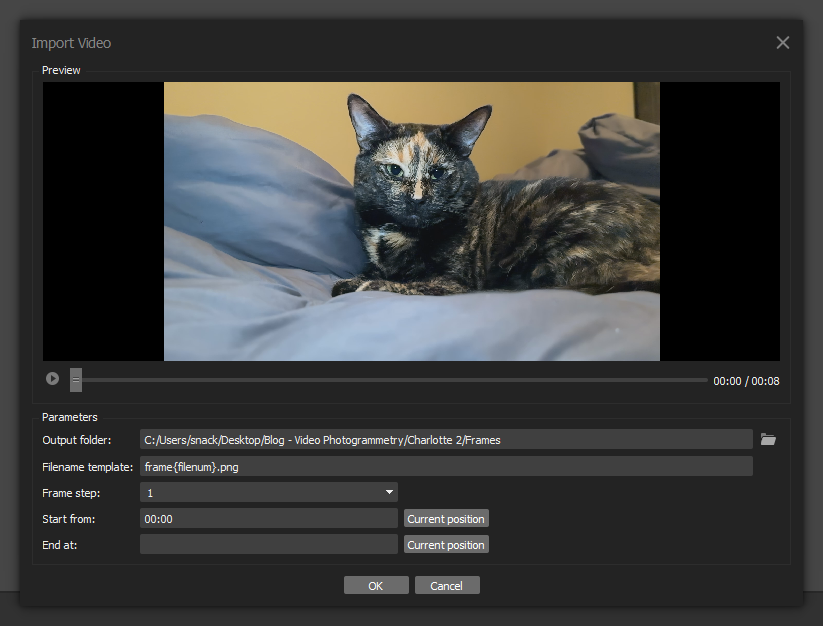Viewport: 823px width, 626px height.
Task: Click the cat video preview frame
Action: 411,221
